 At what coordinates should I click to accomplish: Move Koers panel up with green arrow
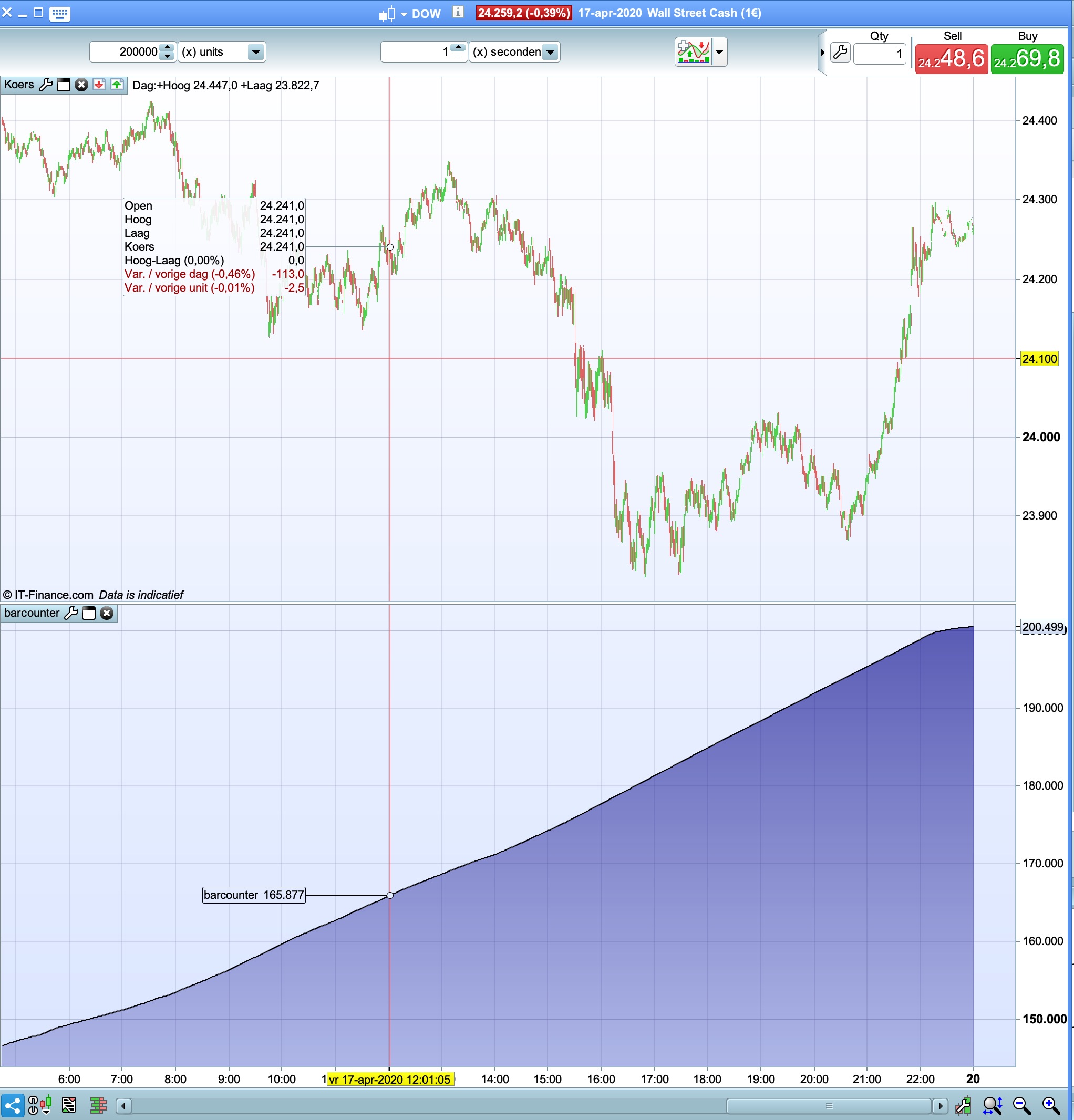[117, 85]
